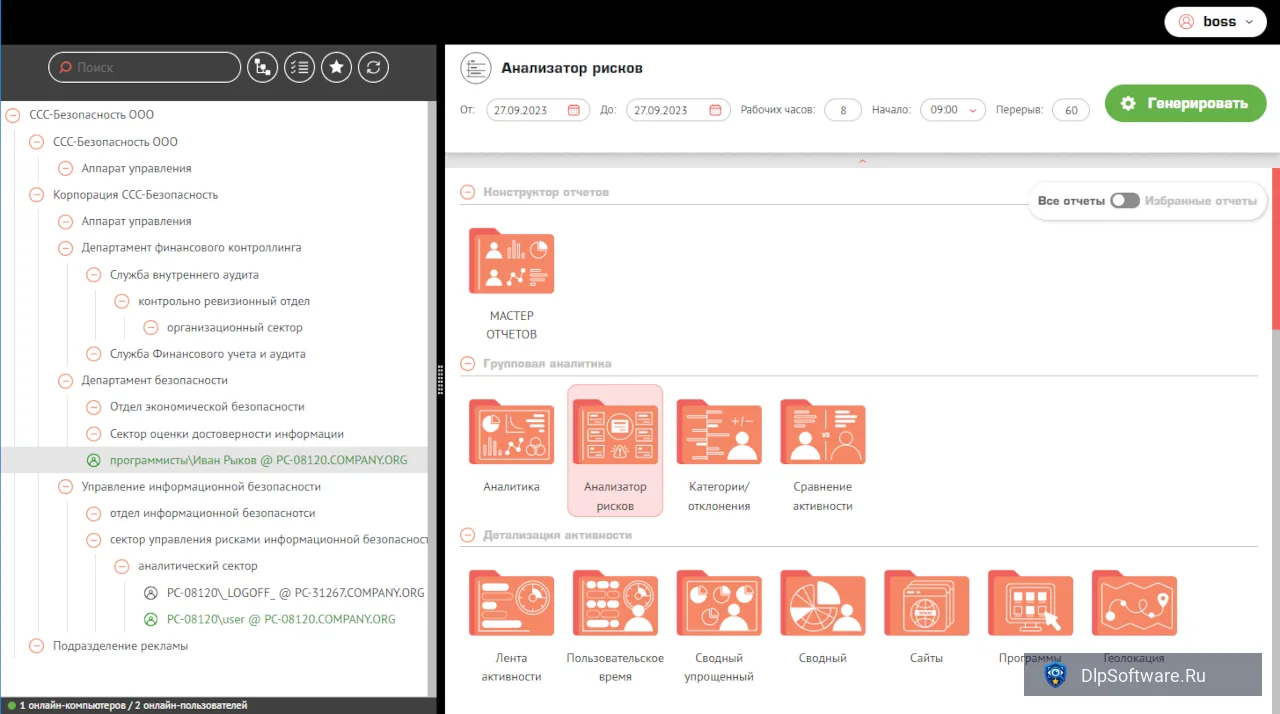Show favorites with the star icon

[x=336, y=67]
